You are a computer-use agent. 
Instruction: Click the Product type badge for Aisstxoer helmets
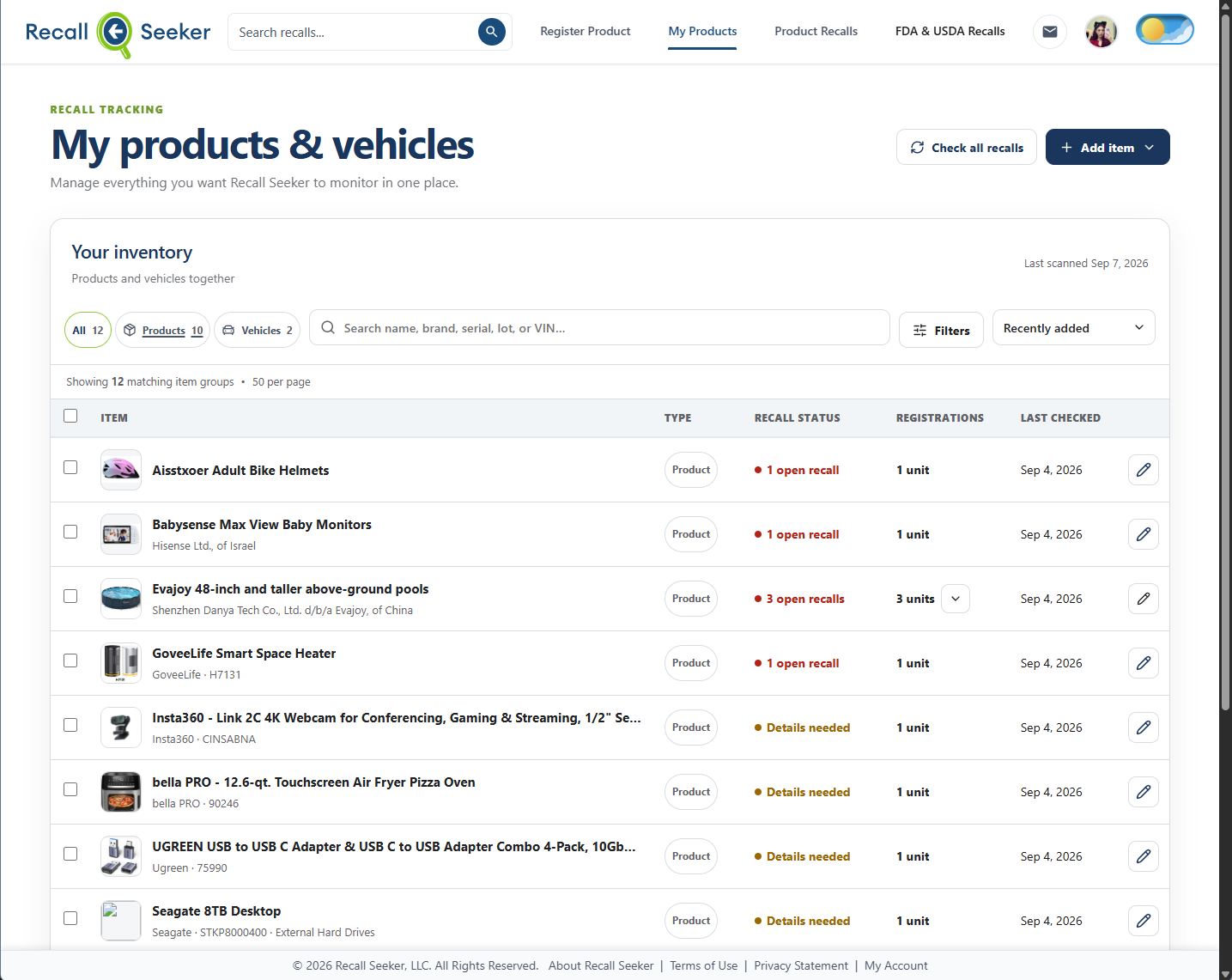(x=691, y=470)
